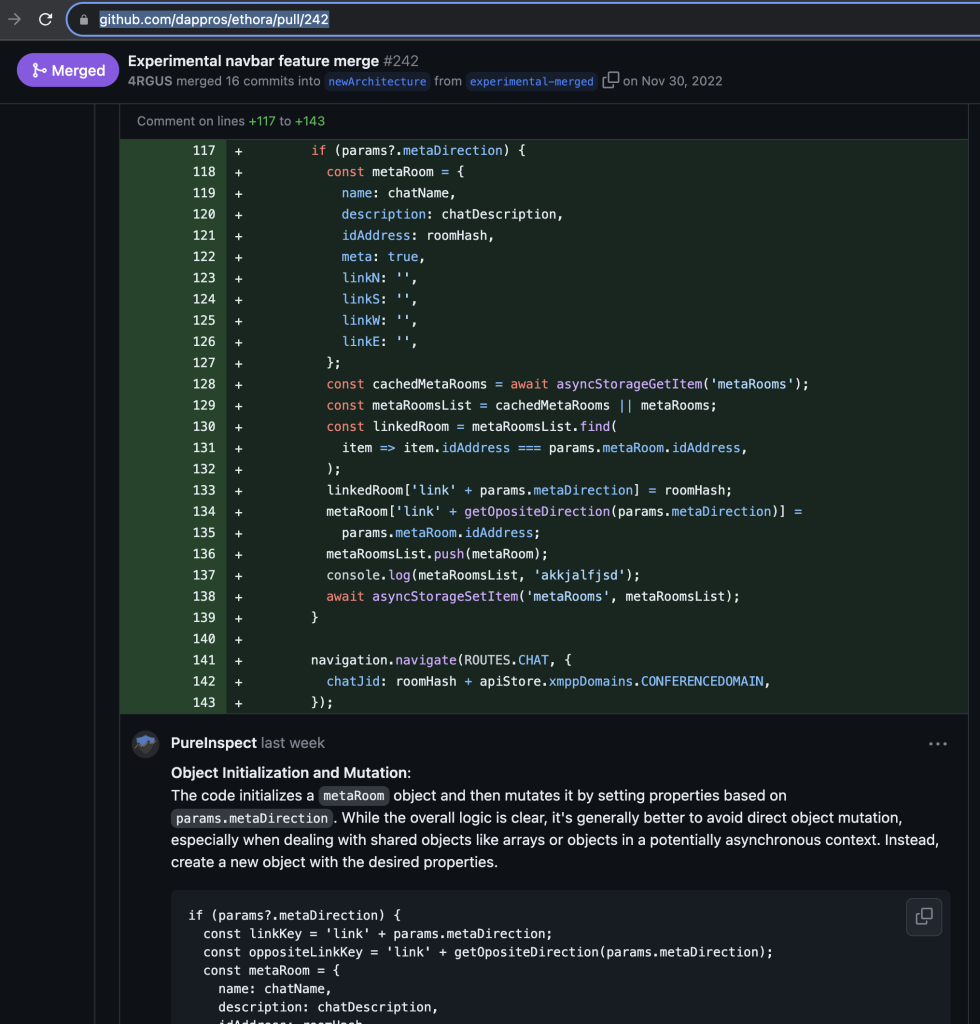The width and height of the screenshot is (980, 1024).
Task: Click navigation.navigate code on line 141
Action: [x=384, y=660]
